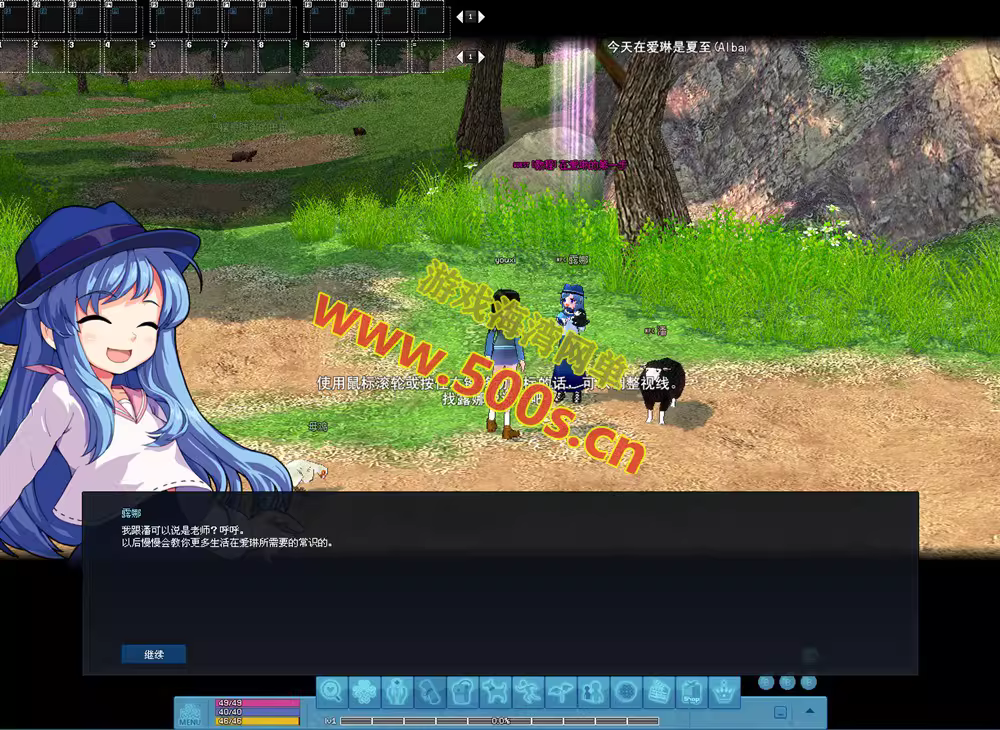Click the clapperboard icon in the toolbar
Image resolution: width=1000 pixels, height=730 pixels.
pos(658,691)
